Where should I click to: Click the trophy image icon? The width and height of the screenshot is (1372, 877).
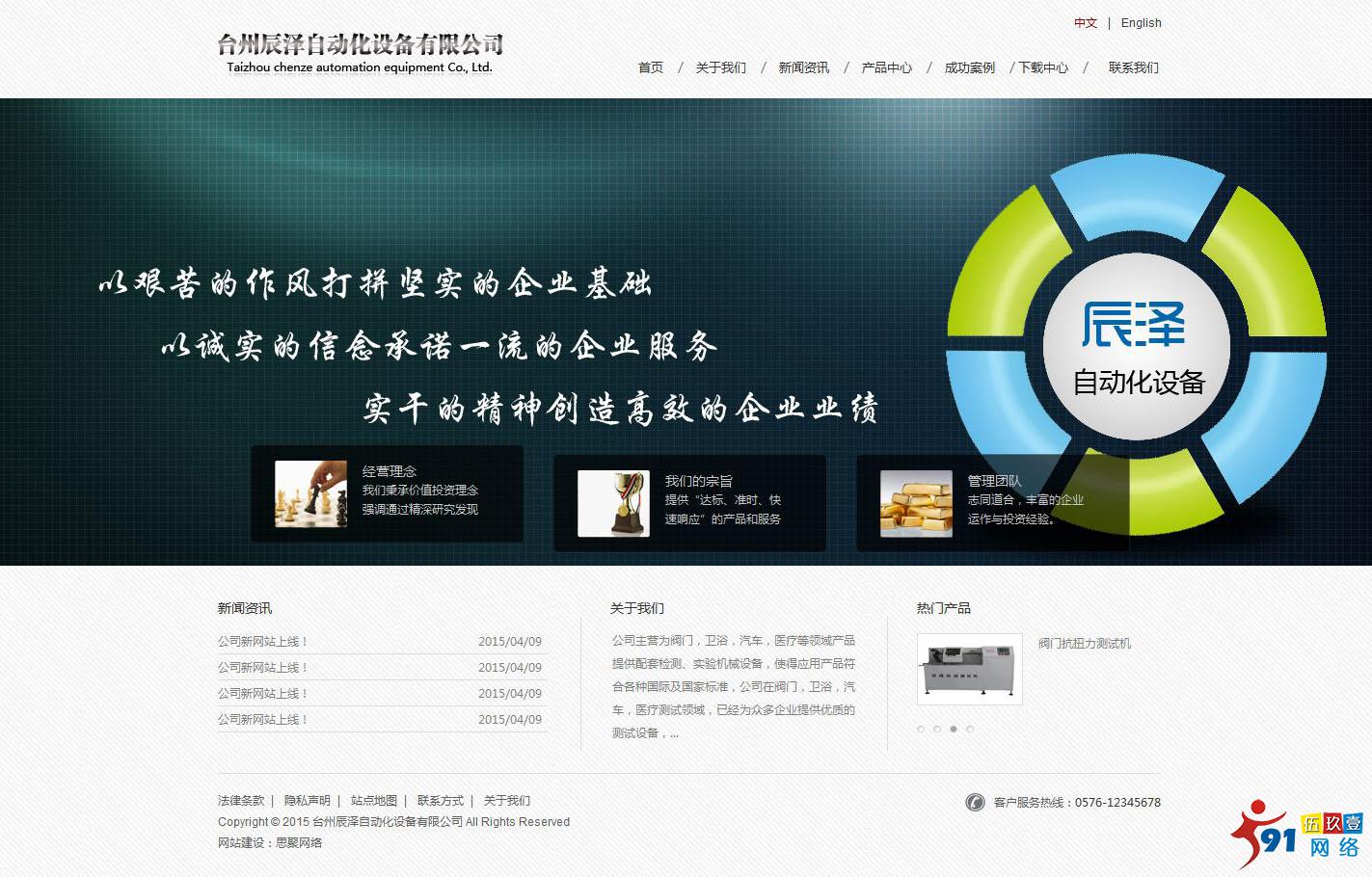point(613,503)
